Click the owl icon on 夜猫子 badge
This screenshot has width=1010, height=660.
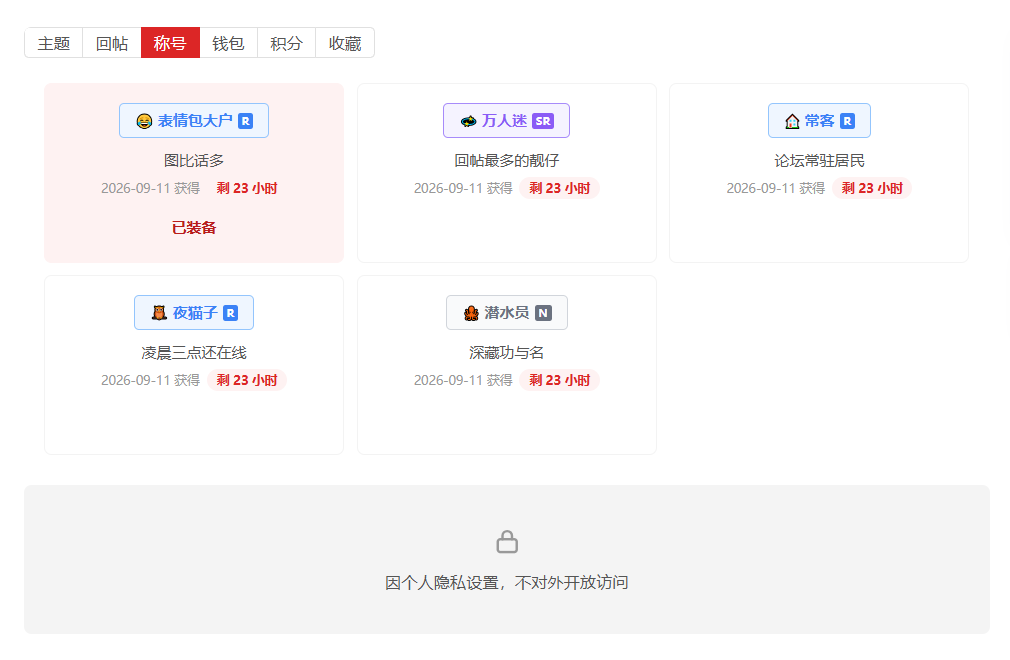159,313
